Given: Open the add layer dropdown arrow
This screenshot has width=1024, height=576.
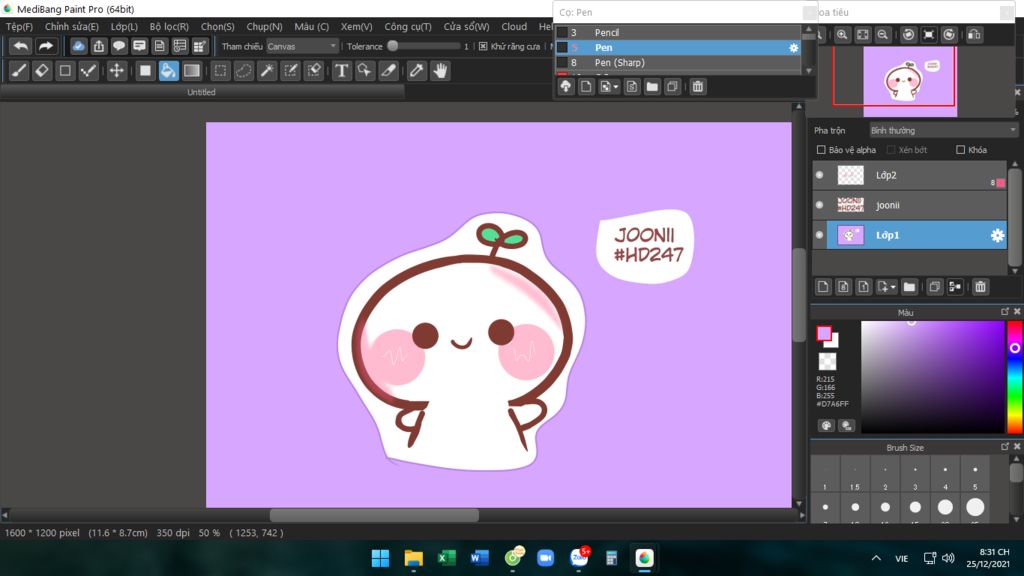Looking at the screenshot, I should tap(893, 287).
